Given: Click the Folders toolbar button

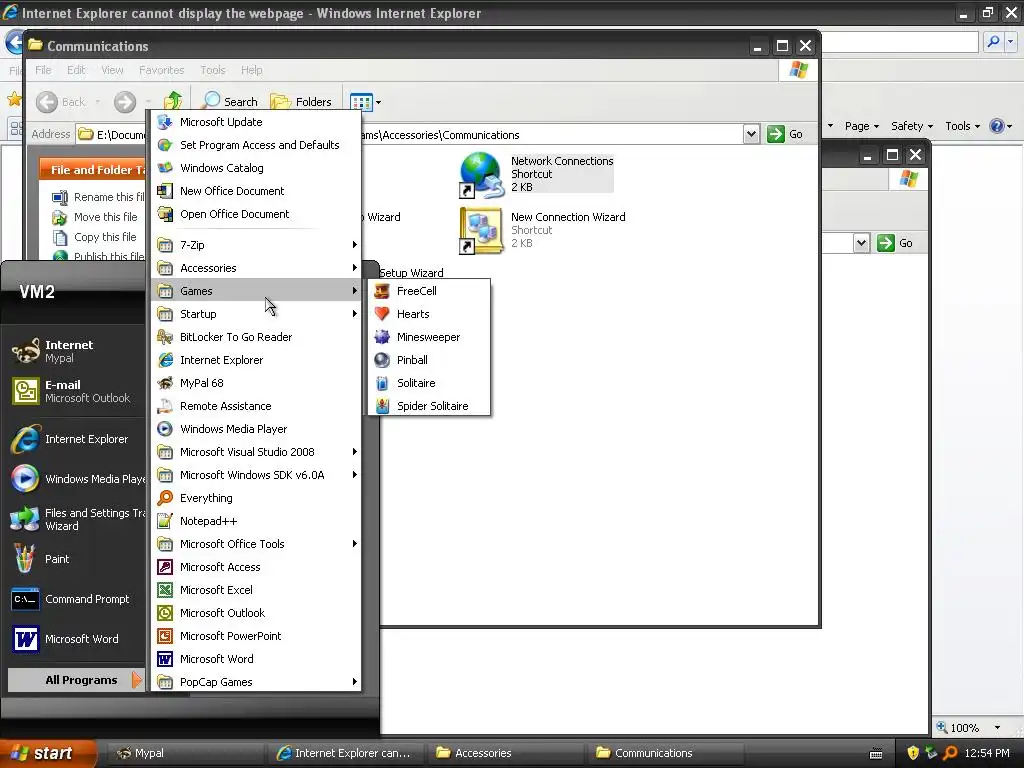Looking at the screenshot, I should tap(301, 102).
